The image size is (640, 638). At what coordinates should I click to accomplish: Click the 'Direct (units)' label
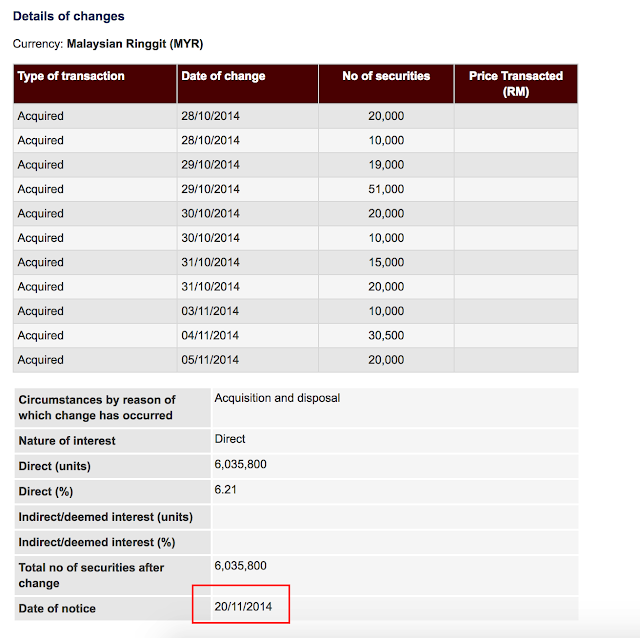tap(58, 466)
